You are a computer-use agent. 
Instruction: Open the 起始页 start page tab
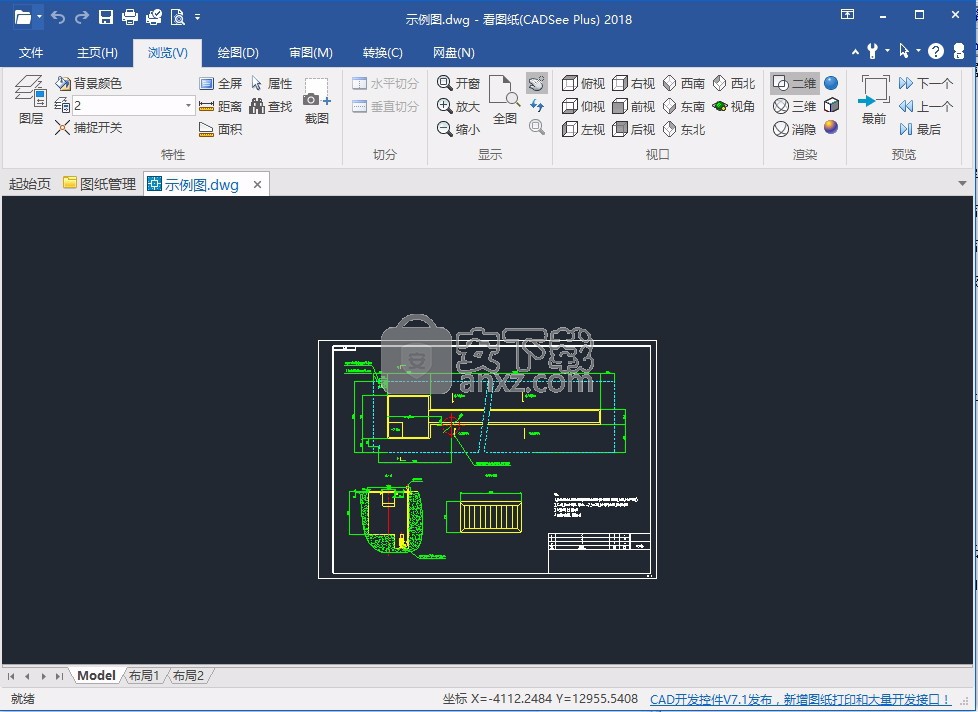29,184
